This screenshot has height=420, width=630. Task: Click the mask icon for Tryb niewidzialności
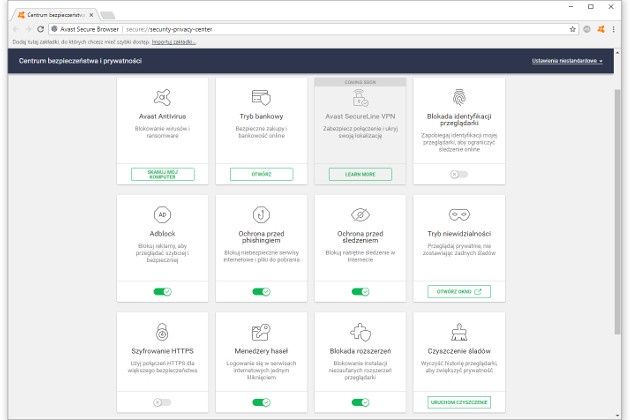tap(459, 215)
